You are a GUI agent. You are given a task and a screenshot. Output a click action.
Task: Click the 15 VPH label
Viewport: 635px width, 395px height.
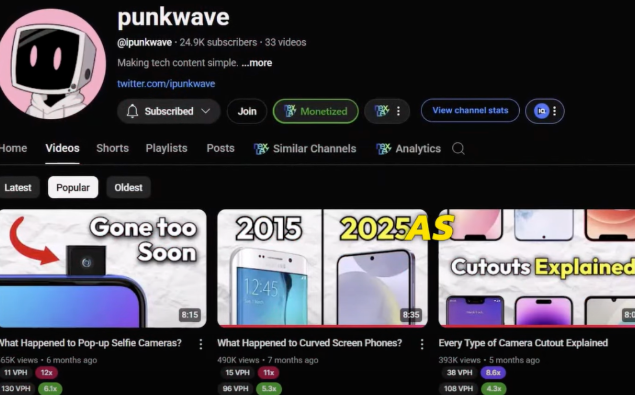tap(237, 373)
